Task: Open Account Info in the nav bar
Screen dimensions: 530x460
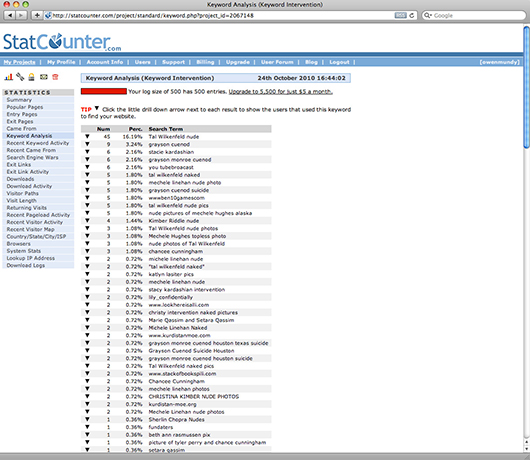Action: pos(105,62)
